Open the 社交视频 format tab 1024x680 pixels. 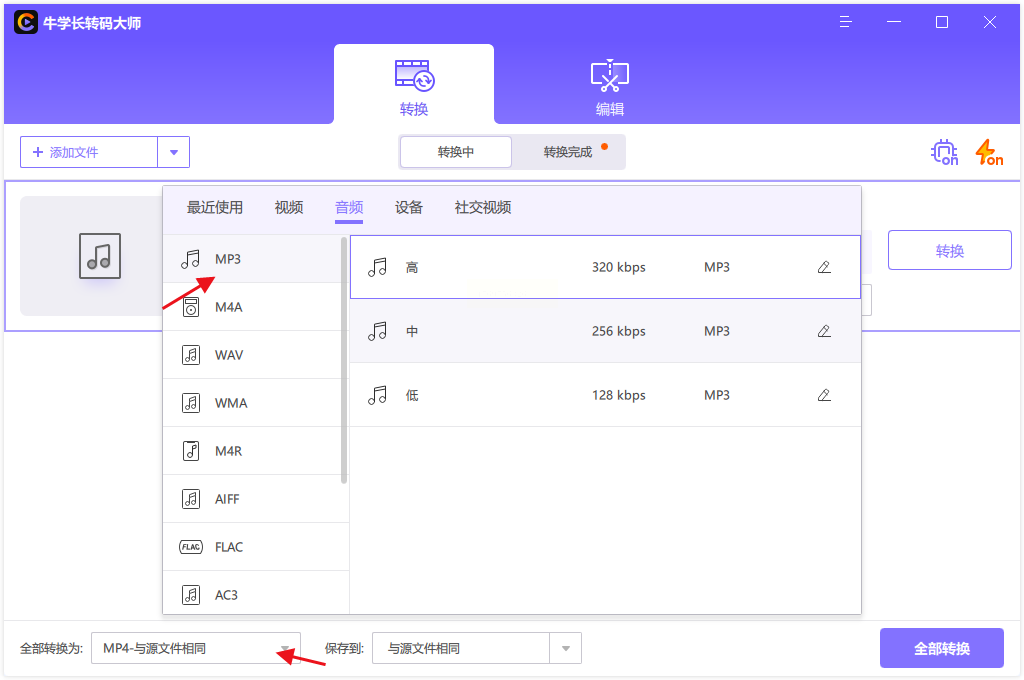pos(483,208)
